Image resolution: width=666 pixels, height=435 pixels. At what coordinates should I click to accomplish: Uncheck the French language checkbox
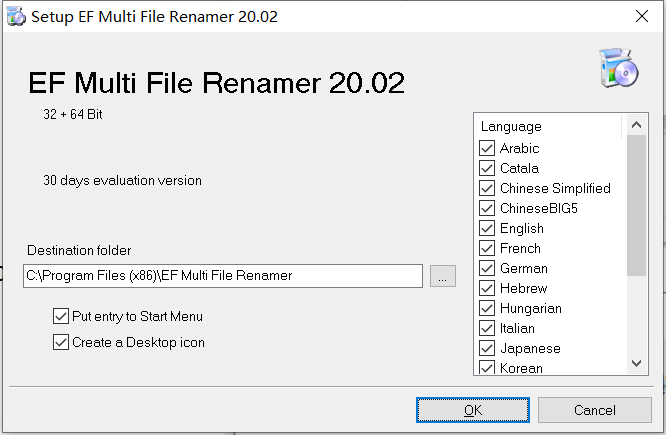[x=487, y=248]
